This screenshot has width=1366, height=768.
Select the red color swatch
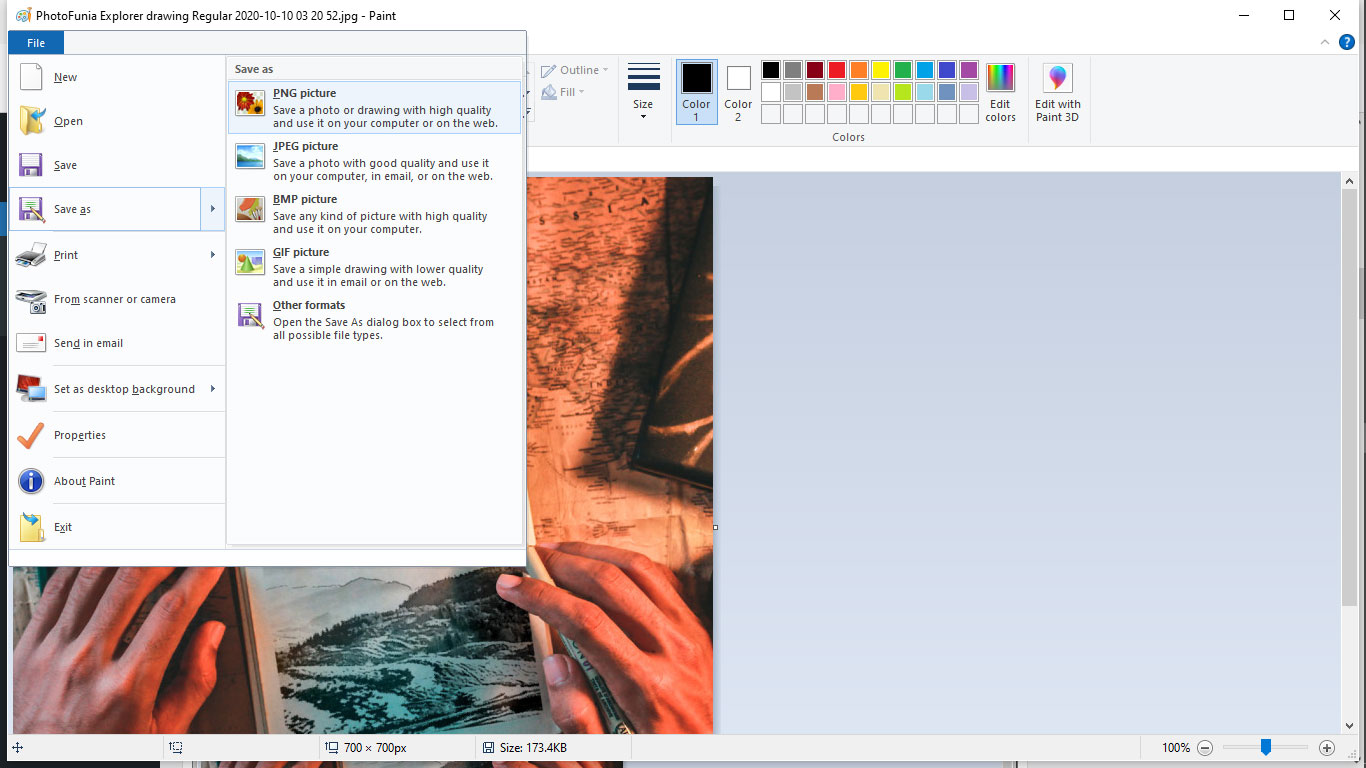[x=837, y=69]
